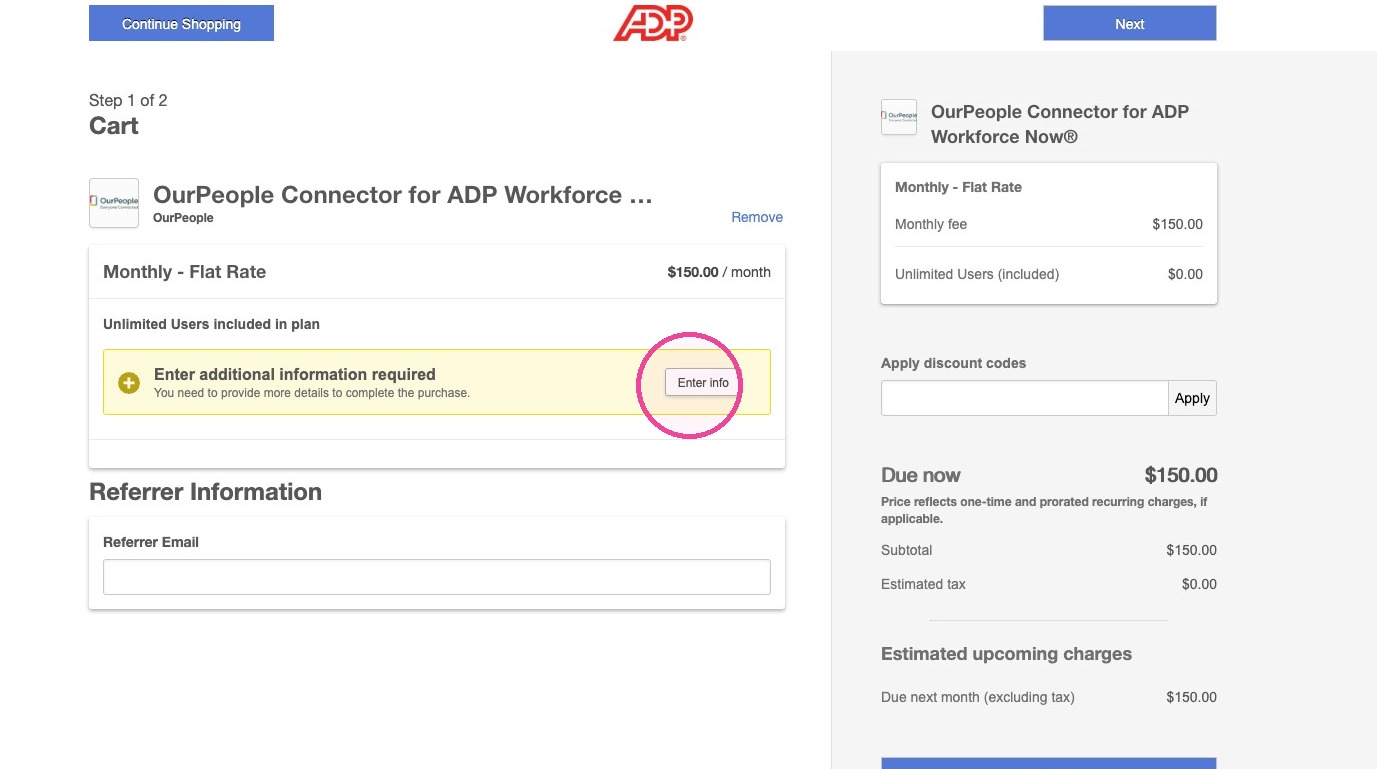The height and width of the screenshot is (769, 1377).
Task: Select the 'Referrer Information' heading
Action: click(x=206, y=492)
